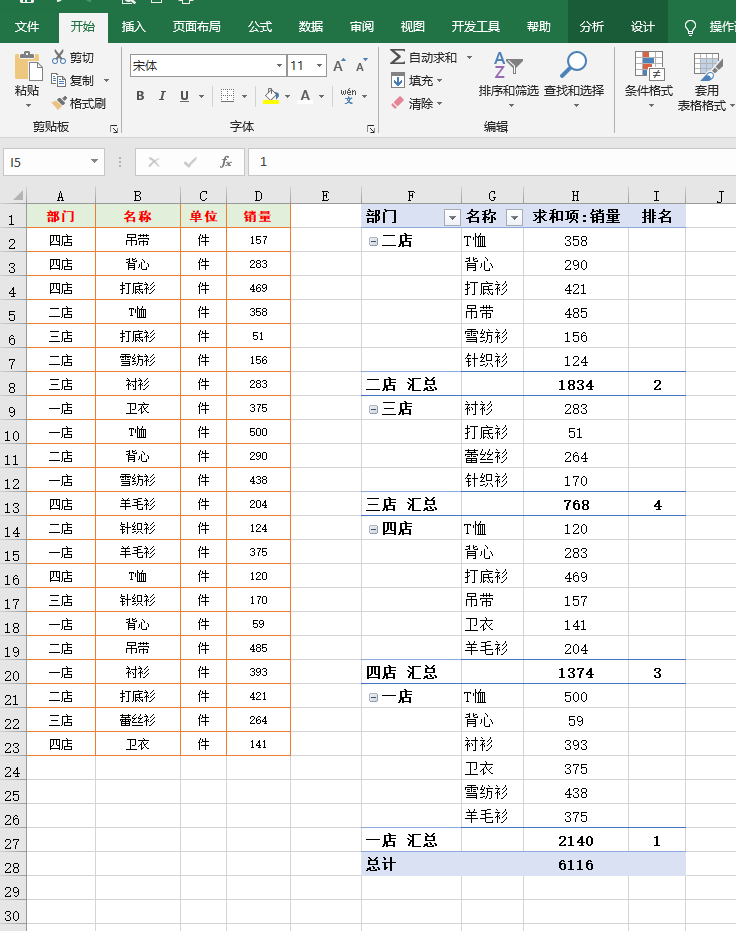Apply the font color A button

click(305, 96)
